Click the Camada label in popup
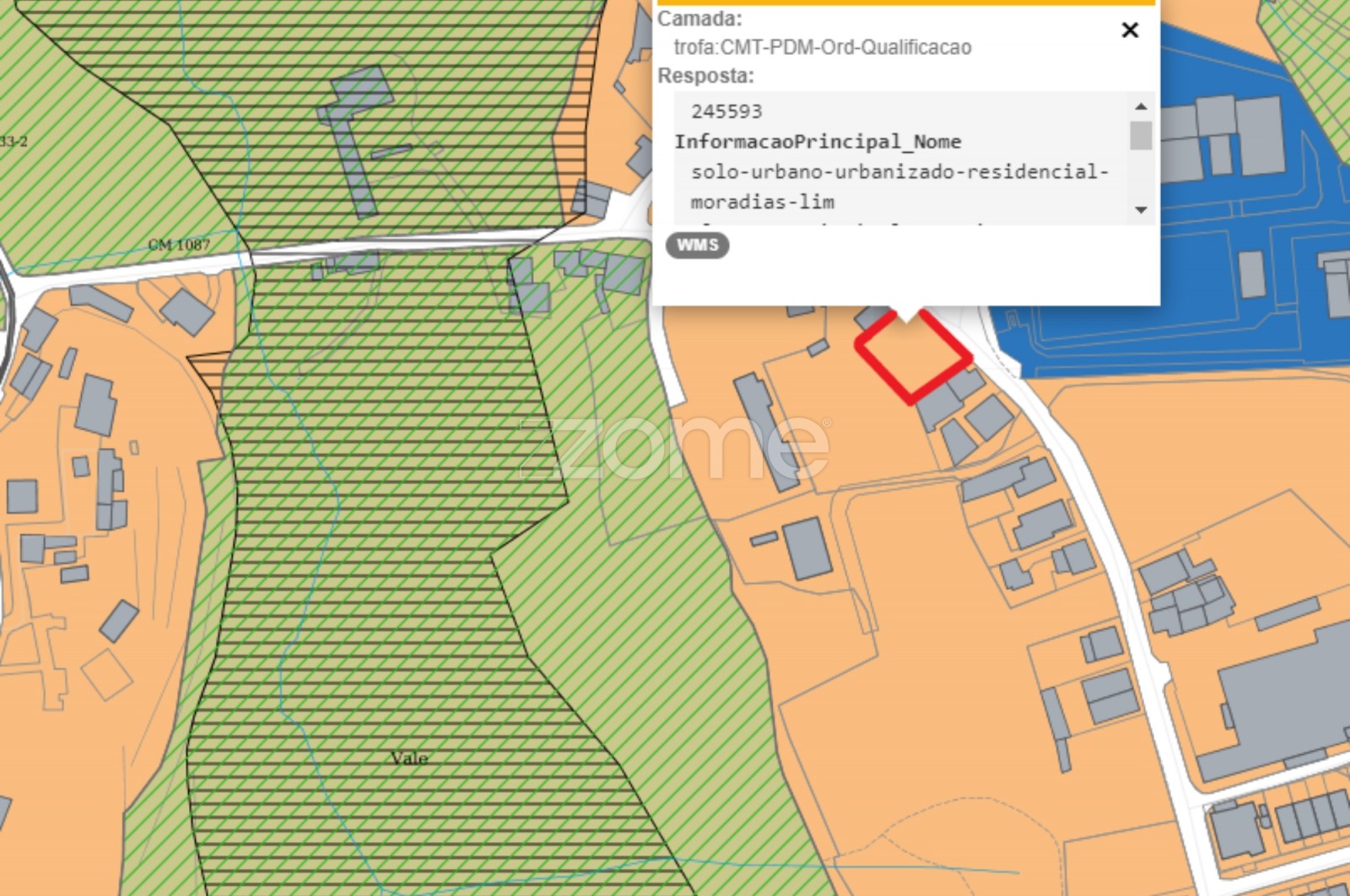 (x=699, y=19)
